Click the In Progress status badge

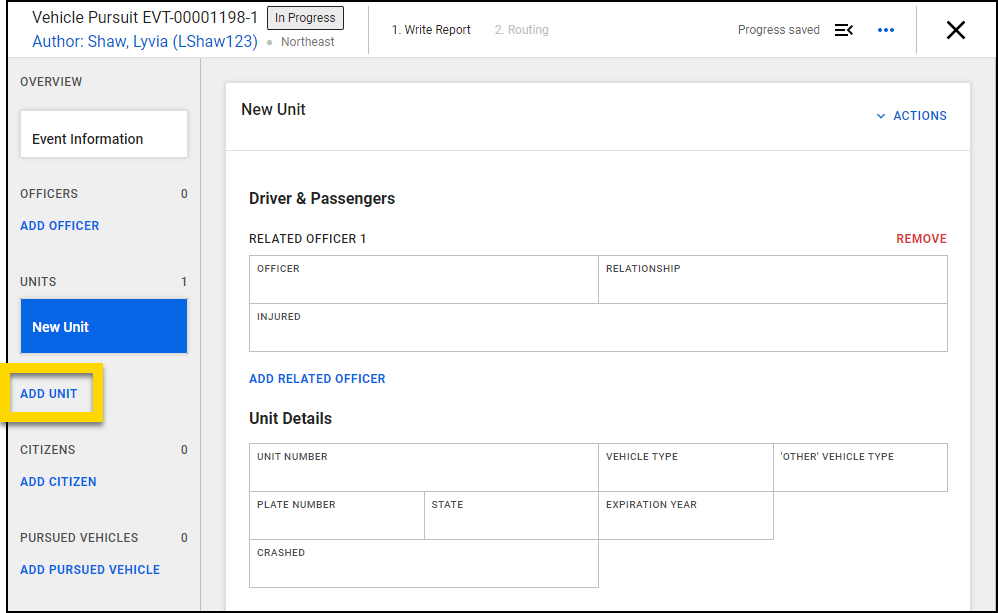click(304, 17)
